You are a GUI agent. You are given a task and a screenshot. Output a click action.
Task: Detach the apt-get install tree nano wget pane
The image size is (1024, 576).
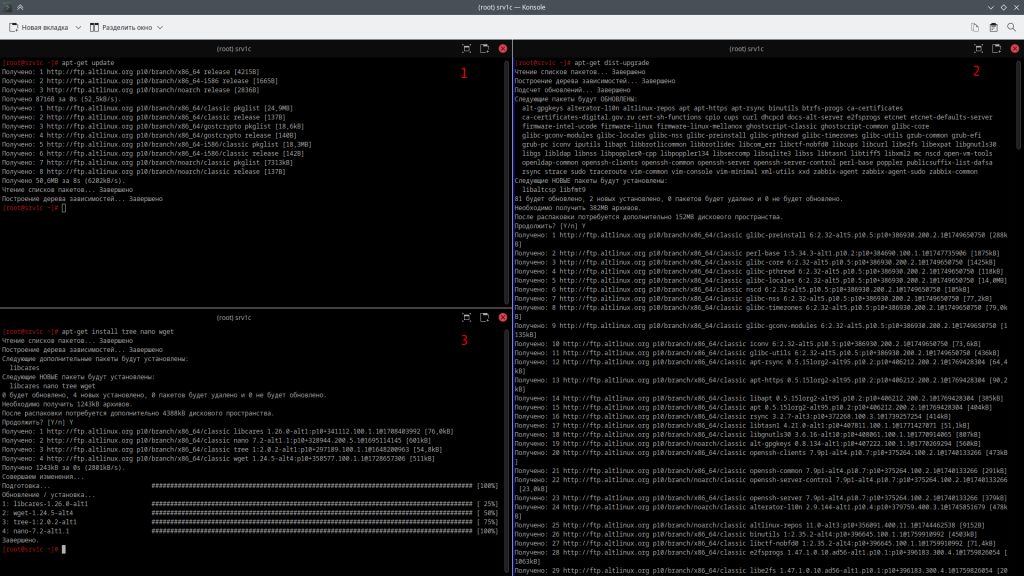click(484, 317)
